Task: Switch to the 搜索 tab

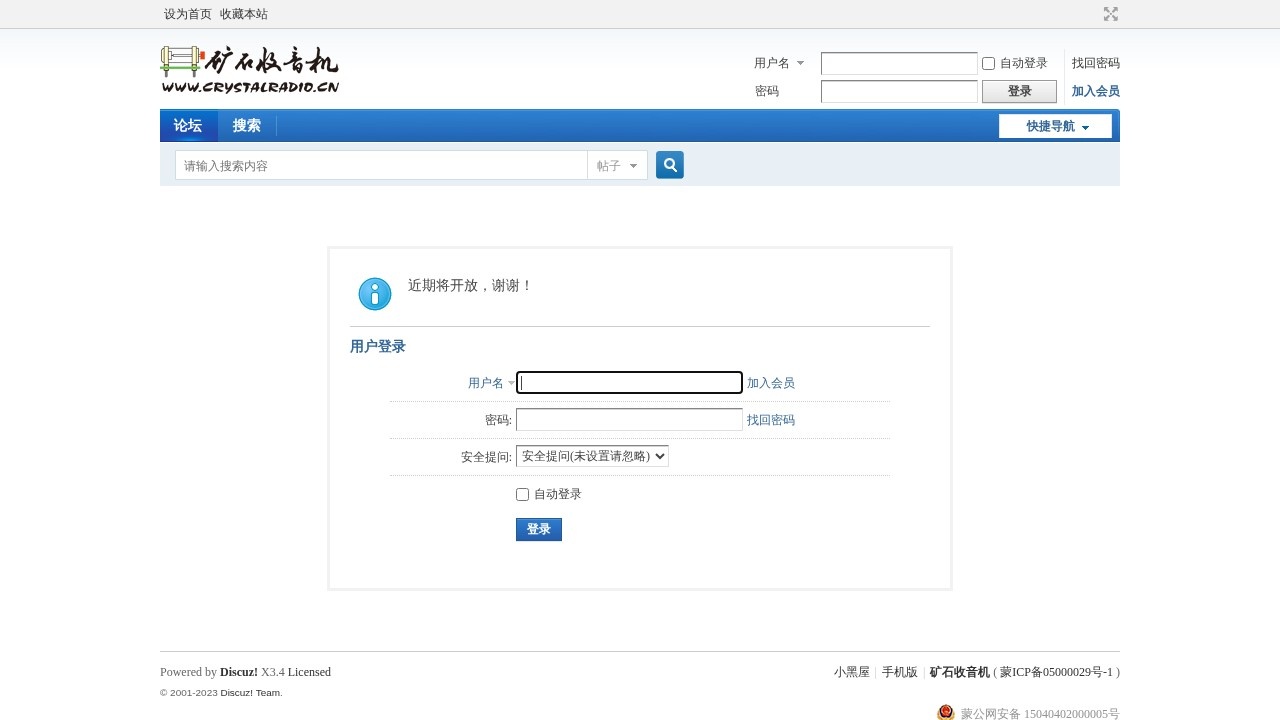Action: click(x=246, y=125)
